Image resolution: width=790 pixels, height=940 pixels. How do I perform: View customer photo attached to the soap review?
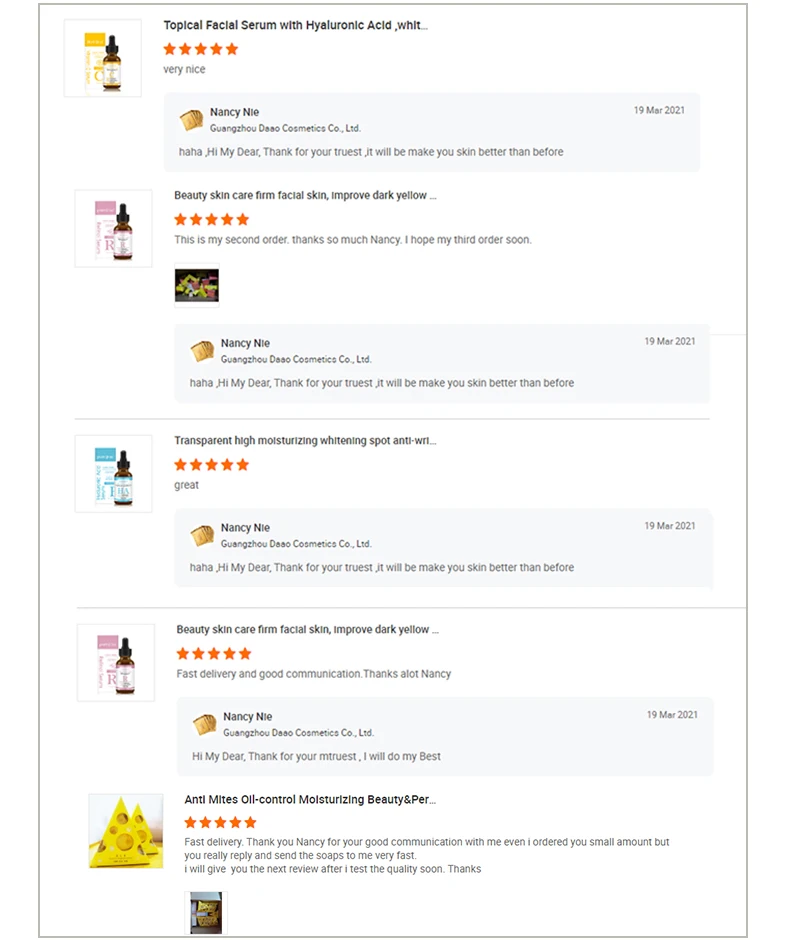click(x=206, y=912)
